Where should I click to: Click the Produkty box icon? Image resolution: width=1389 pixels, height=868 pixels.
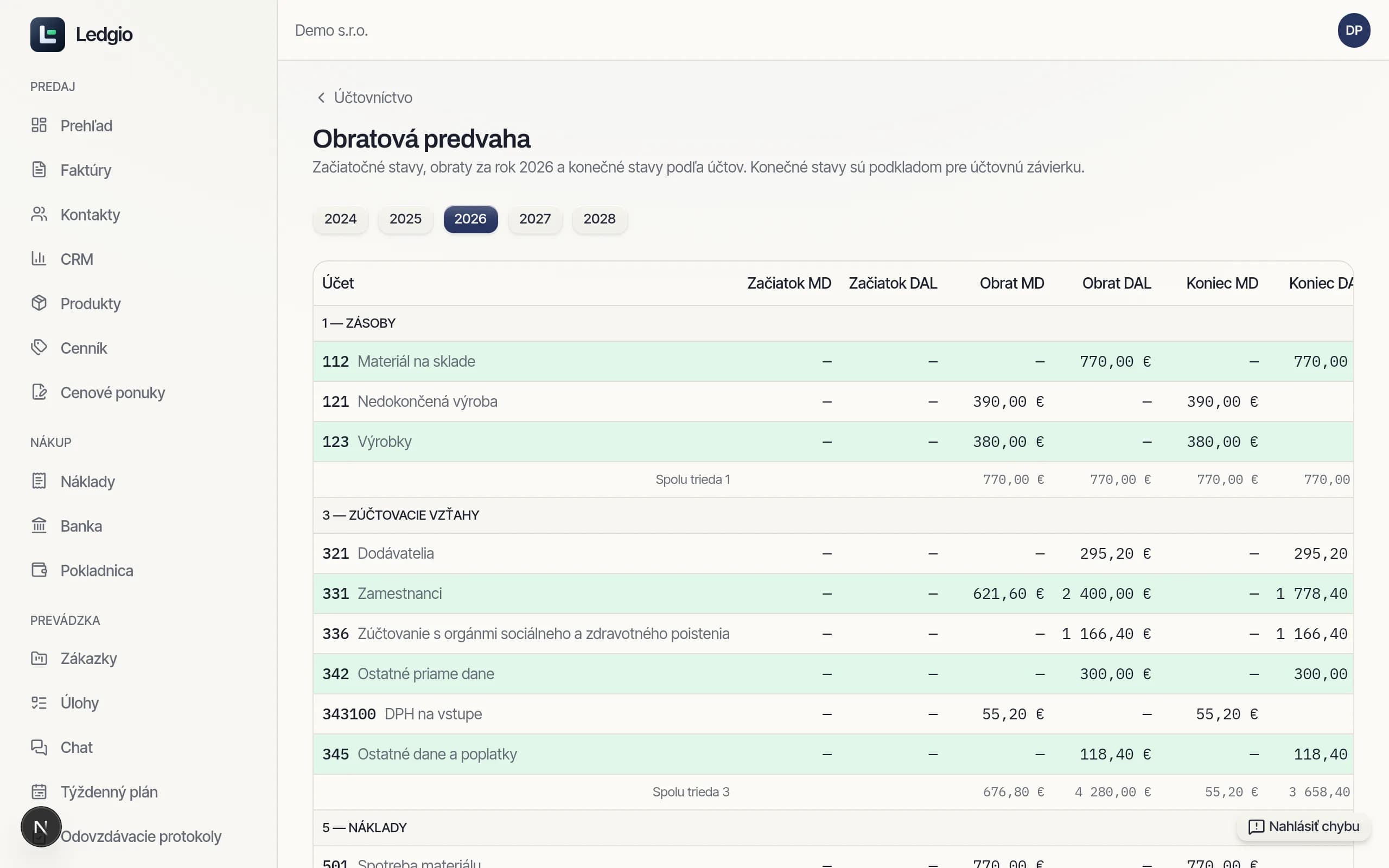click(39, 303)
